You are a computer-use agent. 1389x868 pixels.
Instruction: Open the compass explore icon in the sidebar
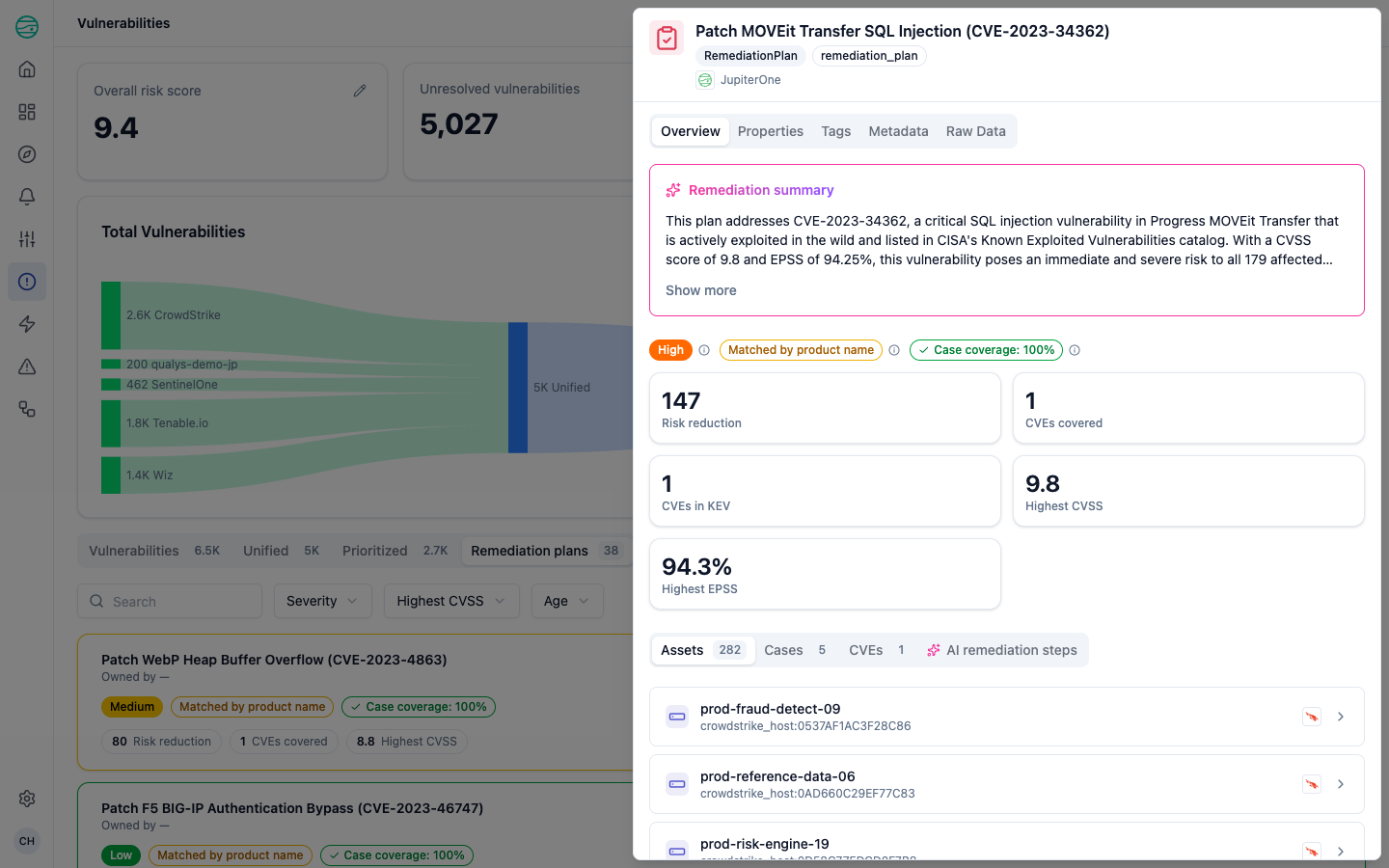pyautogui.click(x=27, y=154)
